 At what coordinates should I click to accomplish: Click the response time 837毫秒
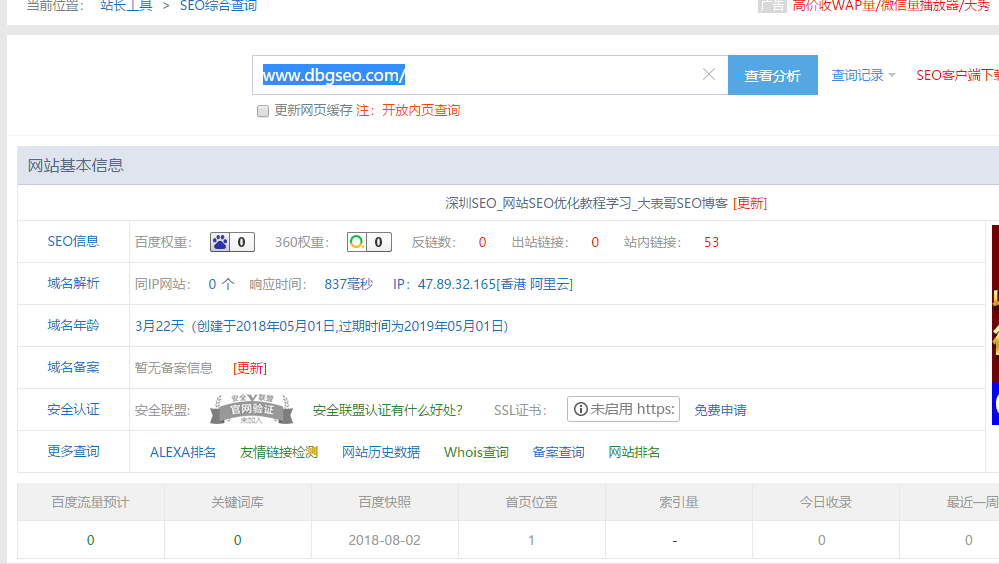pos(349,284)
